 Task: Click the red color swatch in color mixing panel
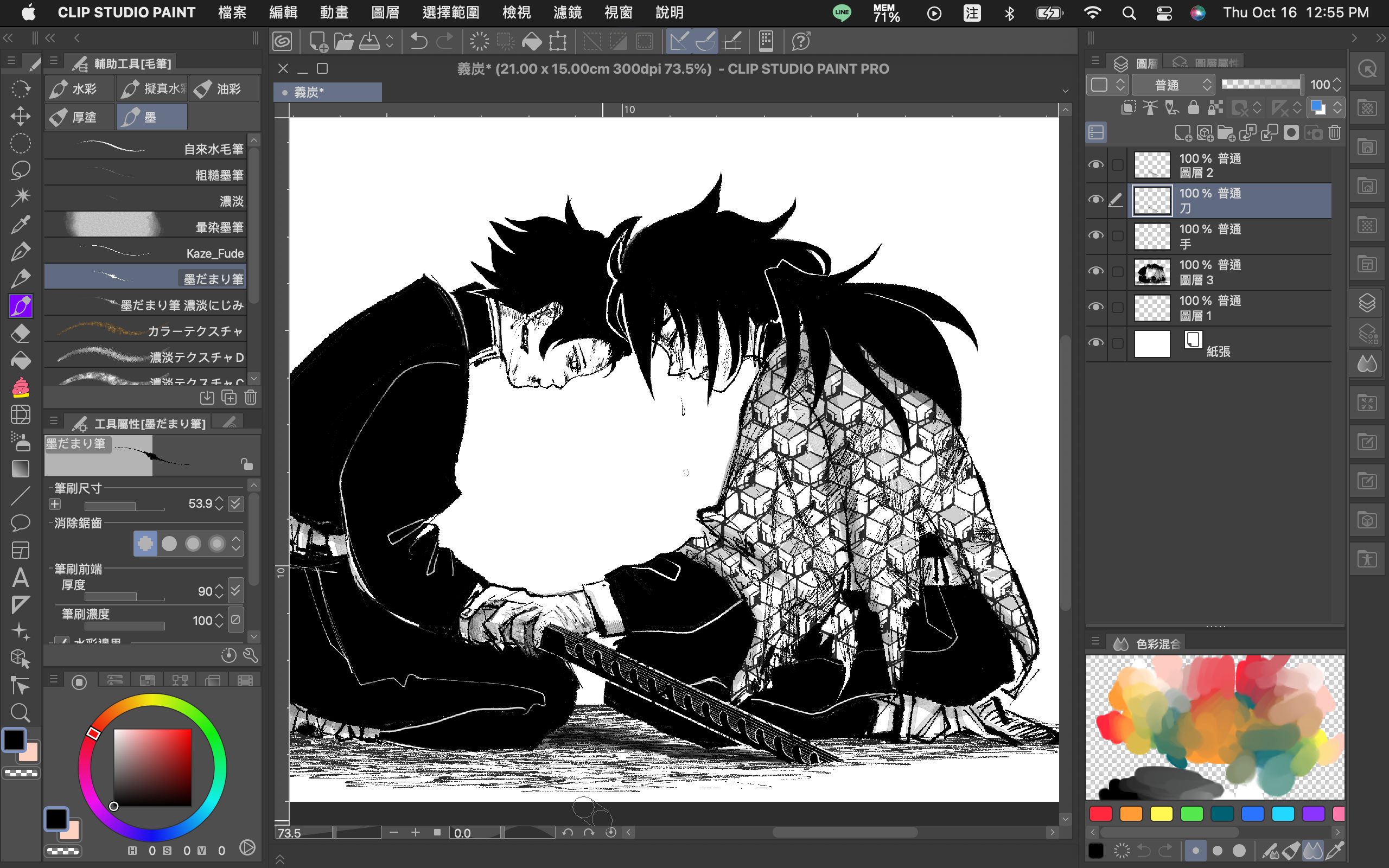(1100, 814)
